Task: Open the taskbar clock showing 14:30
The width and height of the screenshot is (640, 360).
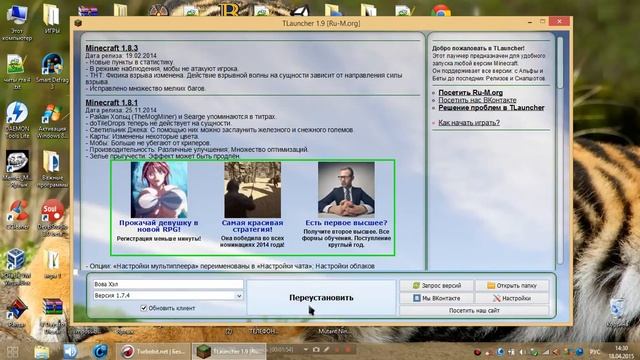Action: click(620, 352)
